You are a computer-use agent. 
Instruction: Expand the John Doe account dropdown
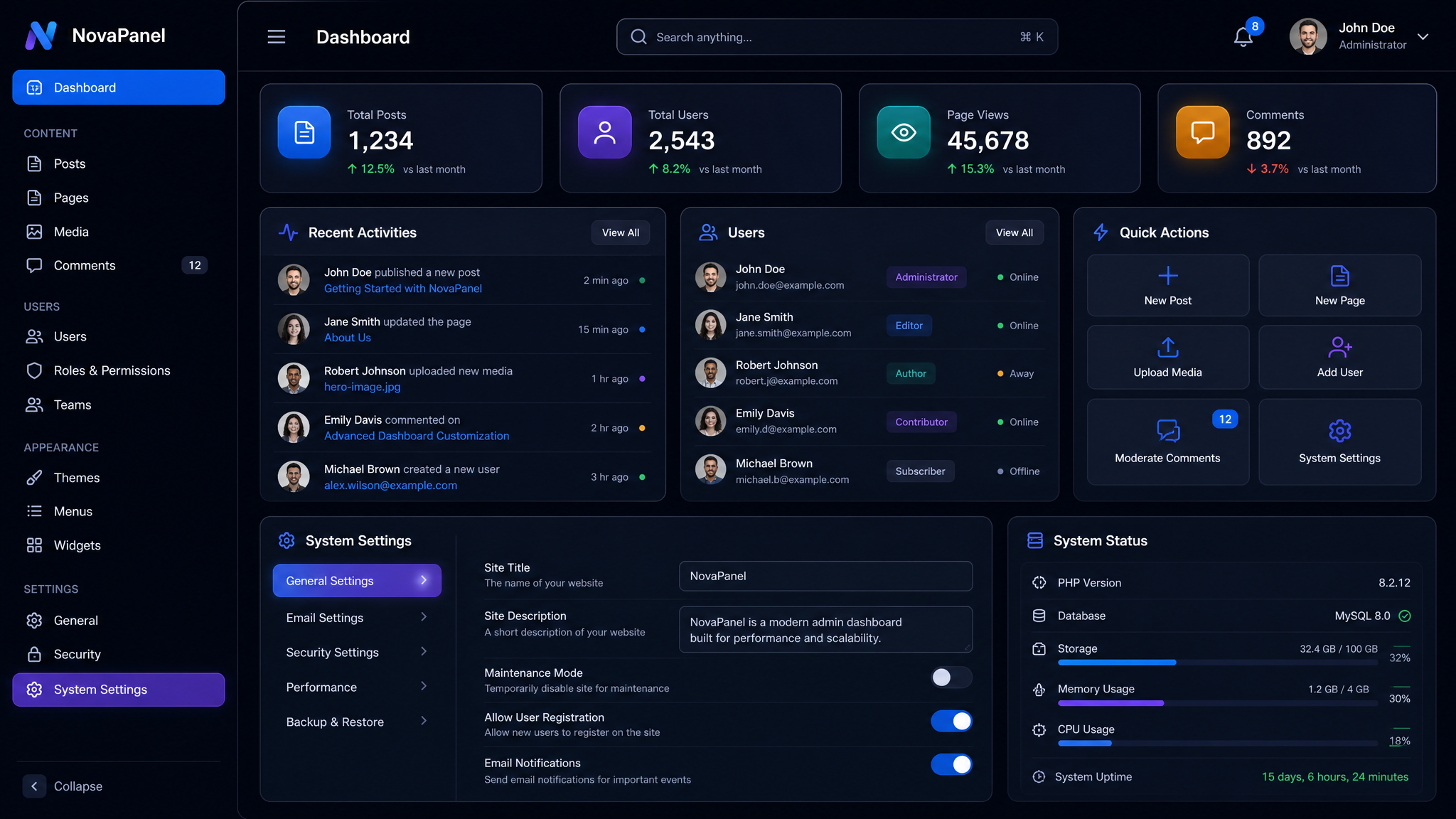tap(1423, 37)
